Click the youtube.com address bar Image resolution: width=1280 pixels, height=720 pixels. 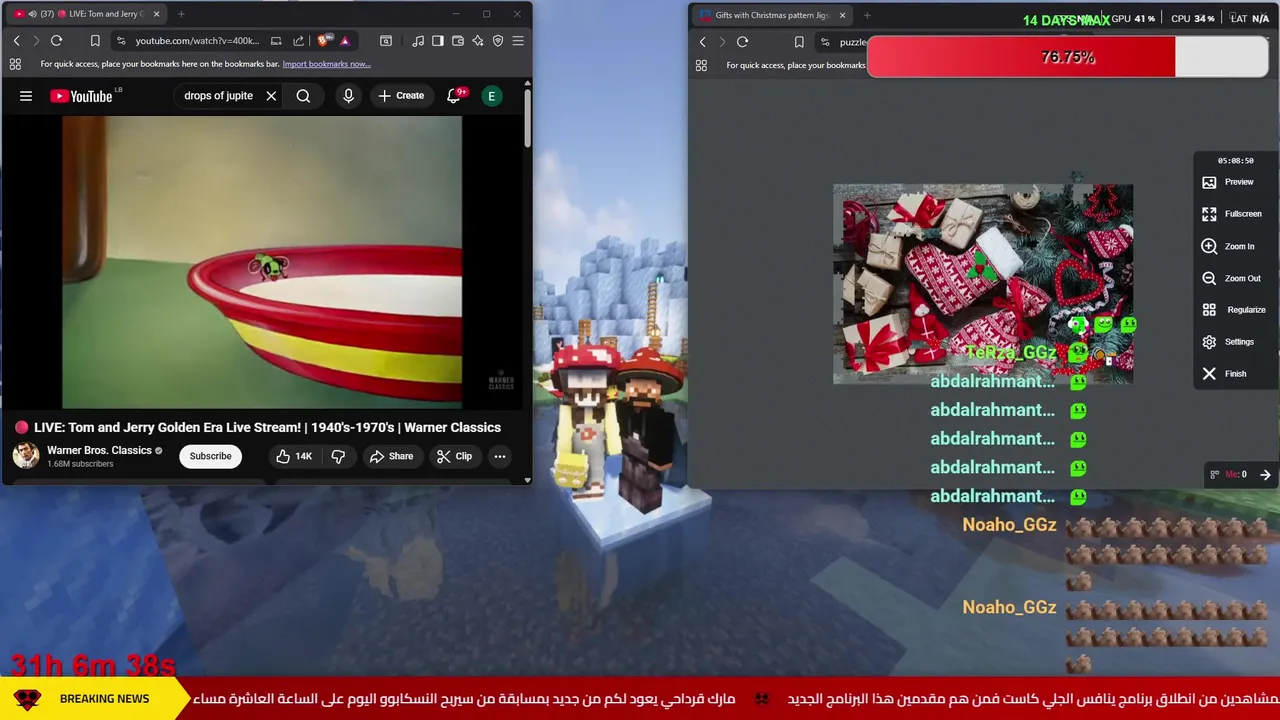pyautogui.click(x=197, y=41)
